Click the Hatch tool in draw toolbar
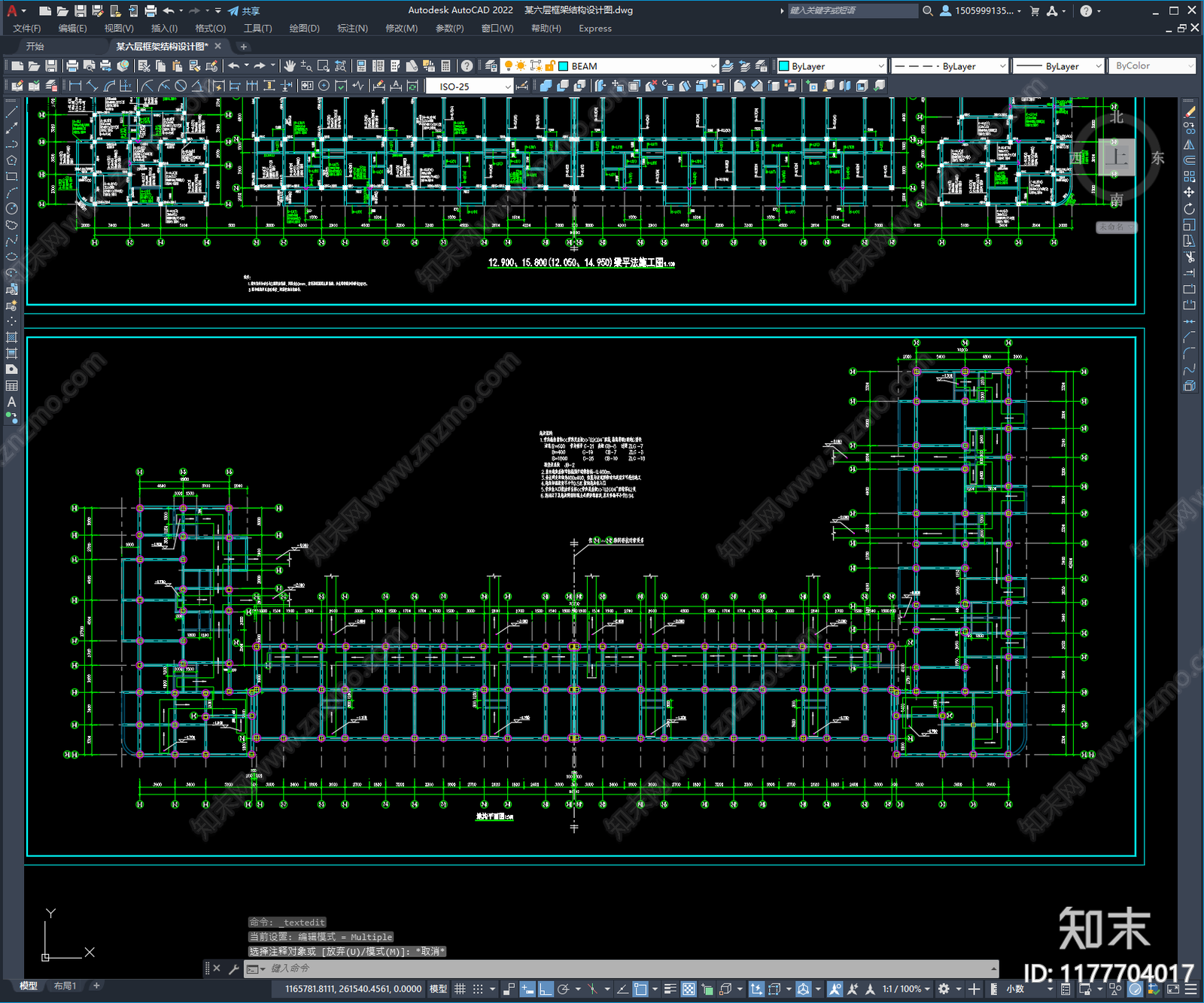This screenshot has width=1204, height=1003. pos(11,337)
